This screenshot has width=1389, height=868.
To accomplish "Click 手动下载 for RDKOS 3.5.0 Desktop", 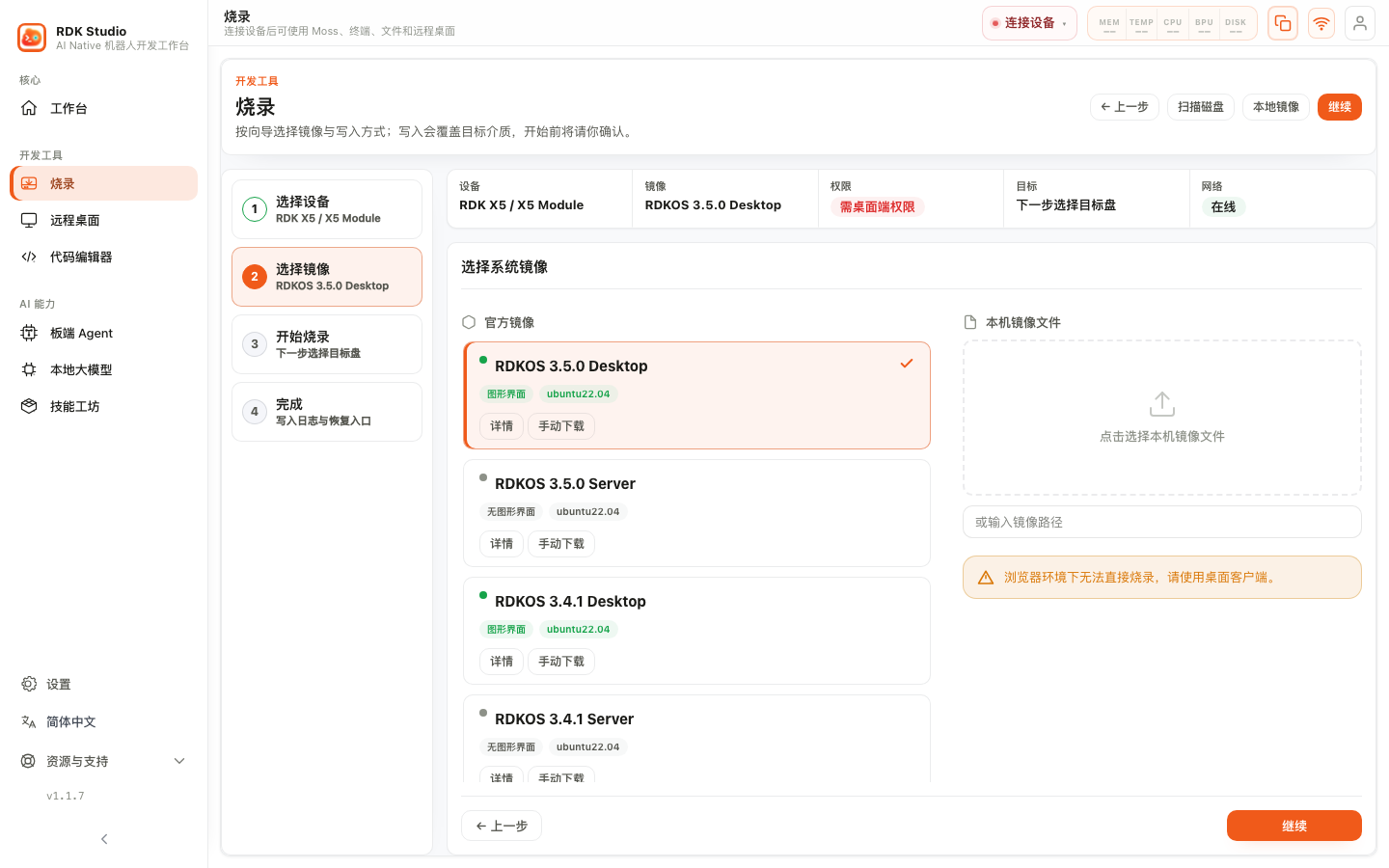I will 561,426.
